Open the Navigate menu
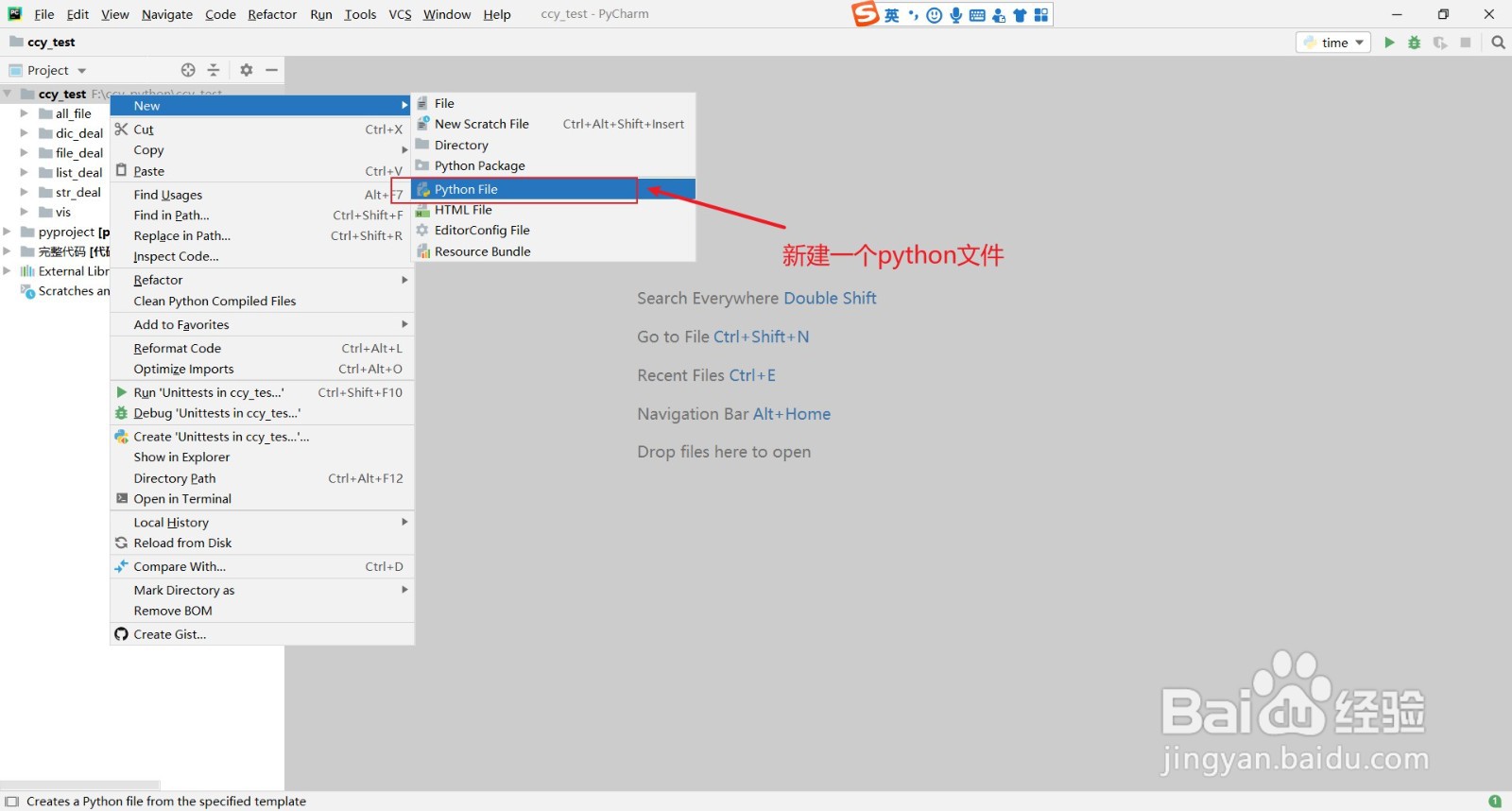The width and height of the screenshot is (1512, 811). (167, 14)
